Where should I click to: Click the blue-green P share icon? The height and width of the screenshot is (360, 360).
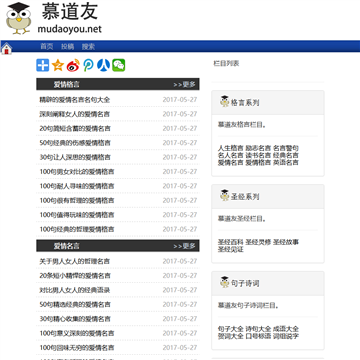click(88, 65)
